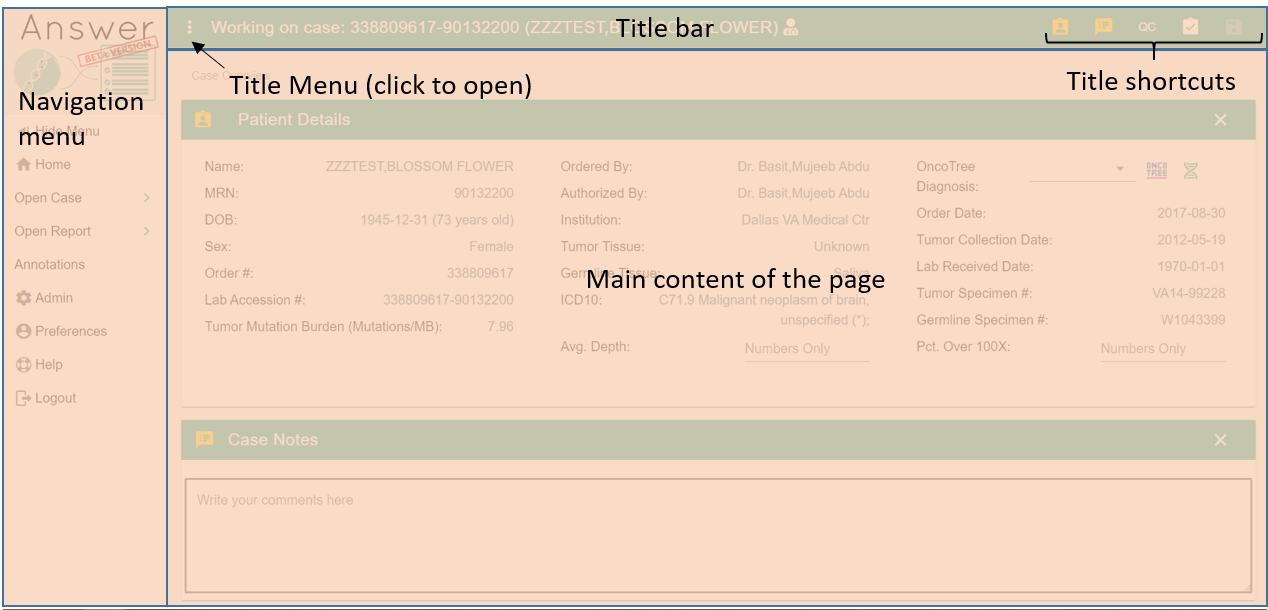Click Germline Specimen # W1043399
Image resolution: width=1268 pixels, height=610 pixels.
click(1192, 320)
